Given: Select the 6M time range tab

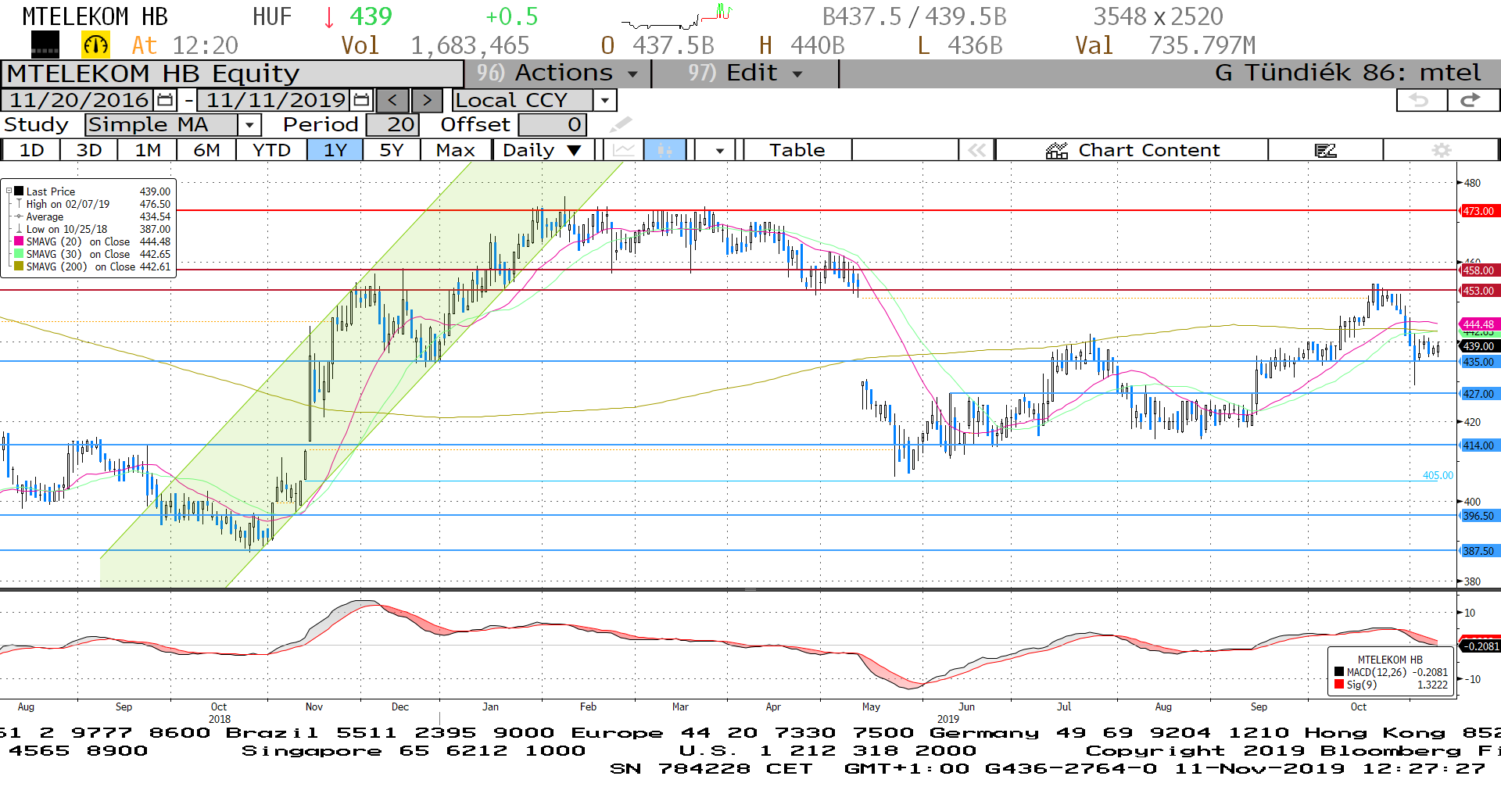Looking at the screenshot, I should [x=206, y=150].
